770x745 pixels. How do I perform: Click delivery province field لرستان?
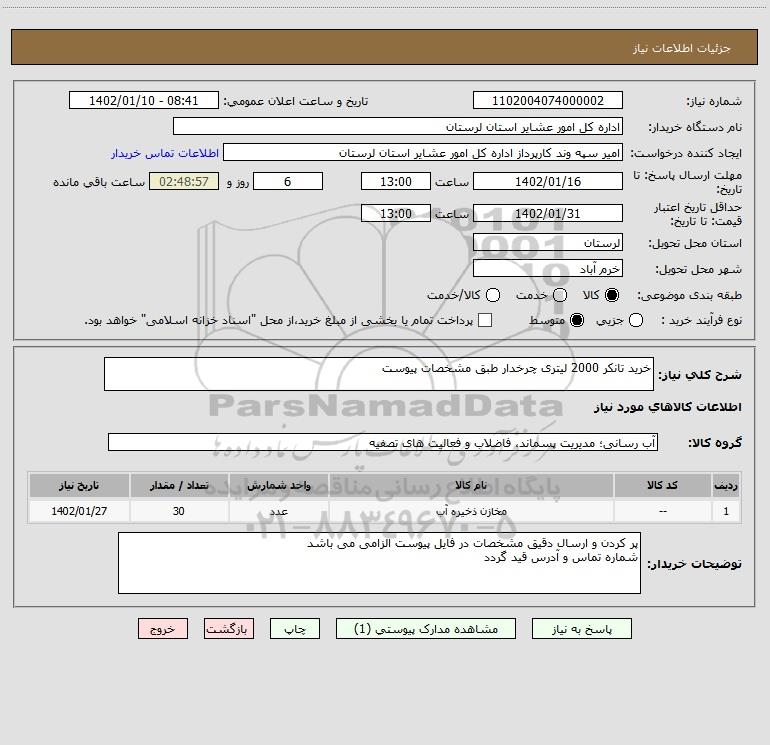tap(548, 242)
